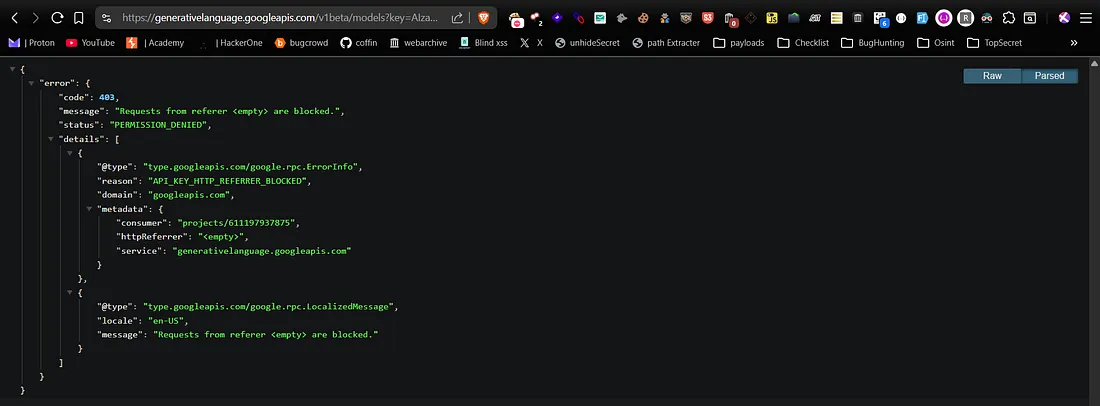Click the service value "generativelanguage.googleapis.com"
The image size is (1100, 406).
(x=261, y=251)
